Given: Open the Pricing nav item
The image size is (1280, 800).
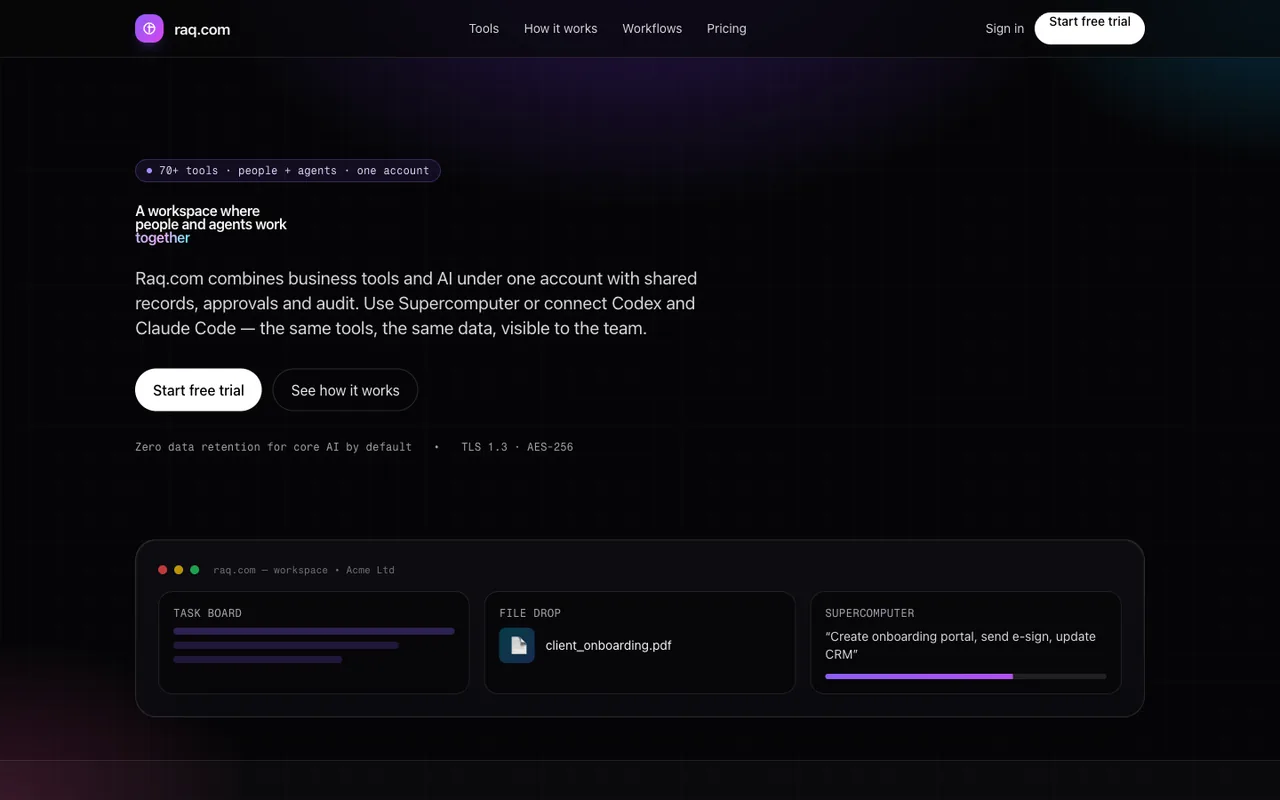Looking at the screenshot, I should pyautogui.click(x=727, y=29).
